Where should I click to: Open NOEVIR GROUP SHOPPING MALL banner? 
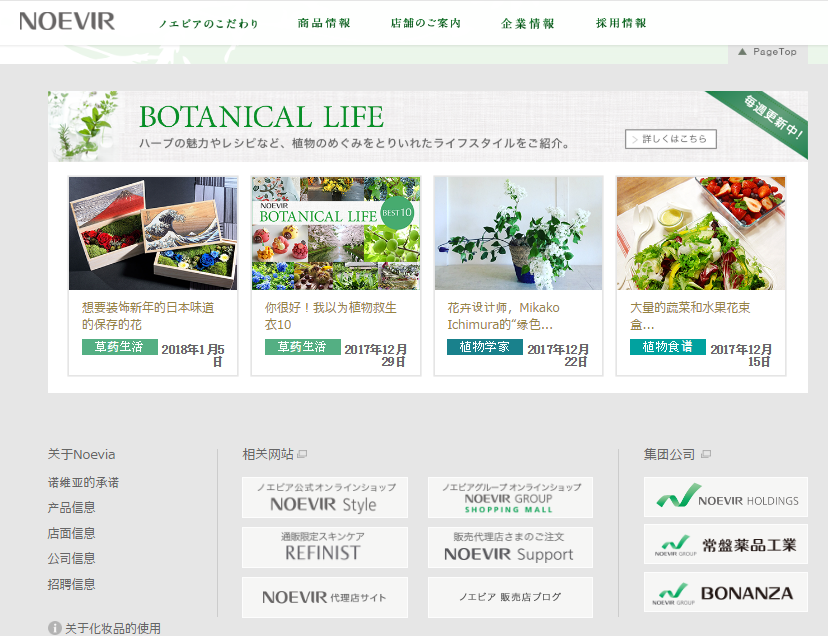[x=510, y=498]
